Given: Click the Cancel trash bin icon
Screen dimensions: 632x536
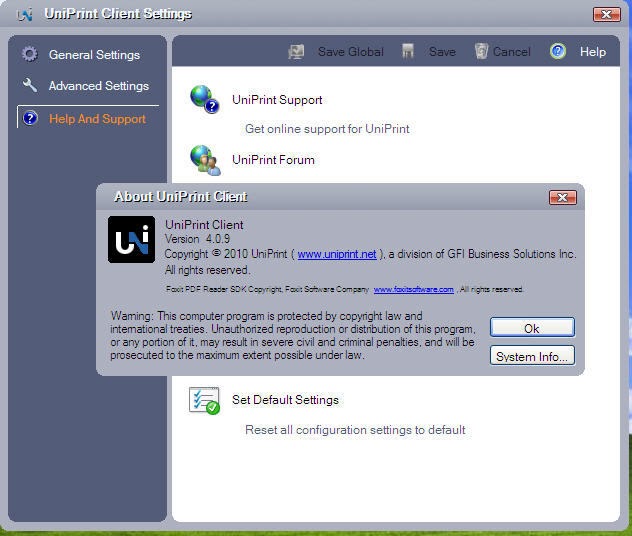Looking at the screenshot, I should pos(481,51).
